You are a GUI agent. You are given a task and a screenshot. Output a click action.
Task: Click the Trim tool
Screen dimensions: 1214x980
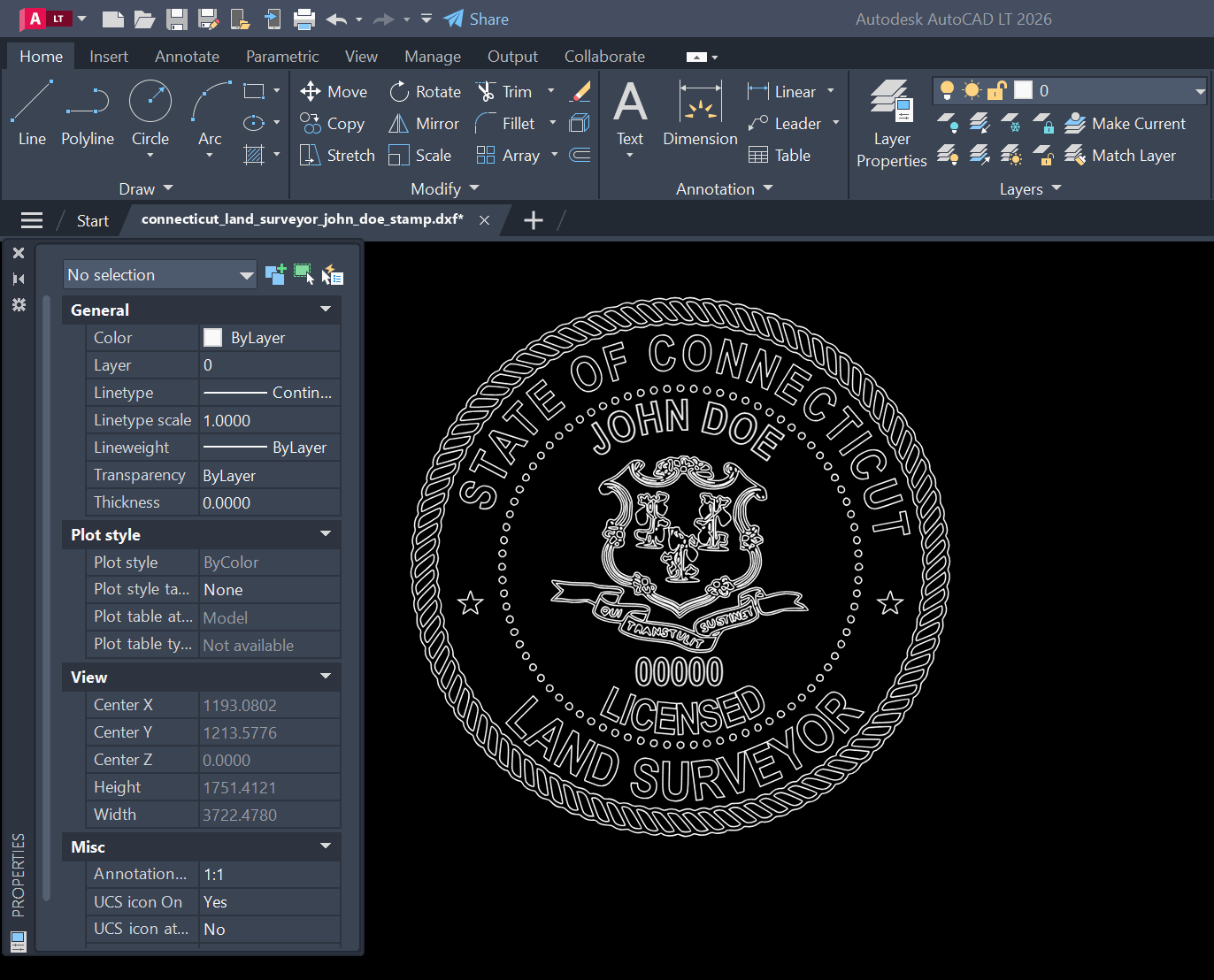[504, 92]
